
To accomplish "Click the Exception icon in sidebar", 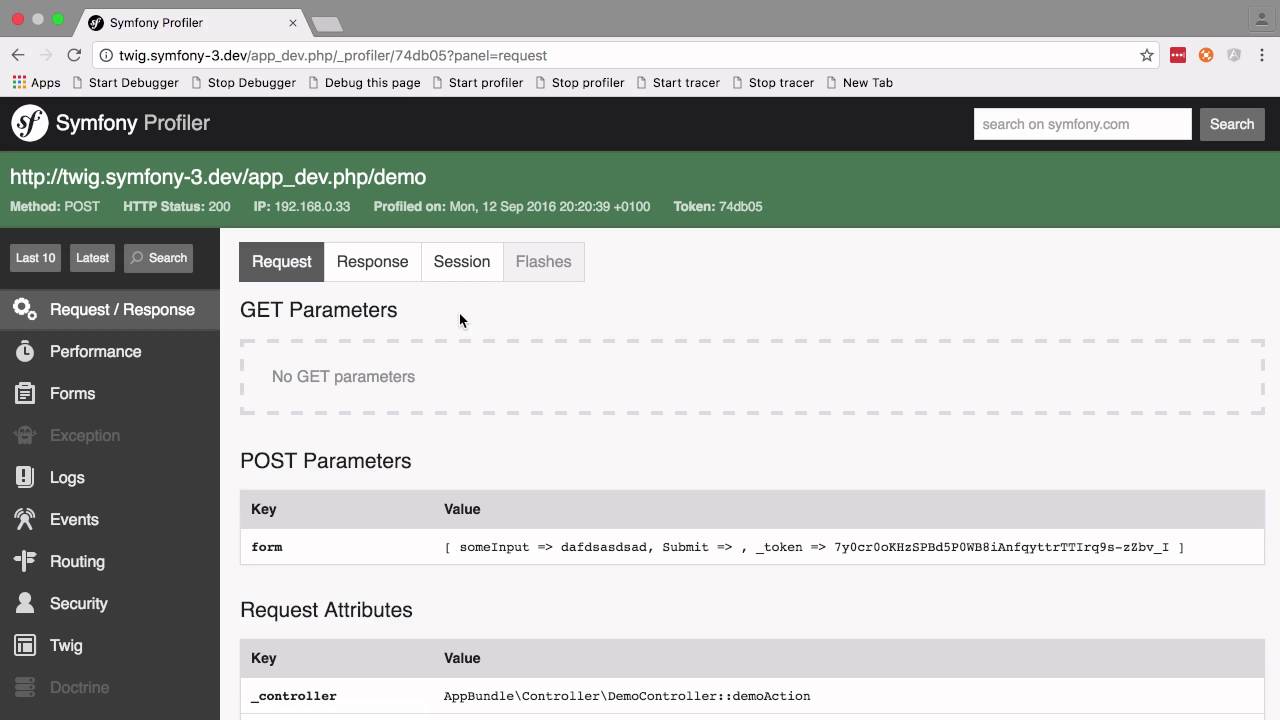I will (x=25, y=435).
